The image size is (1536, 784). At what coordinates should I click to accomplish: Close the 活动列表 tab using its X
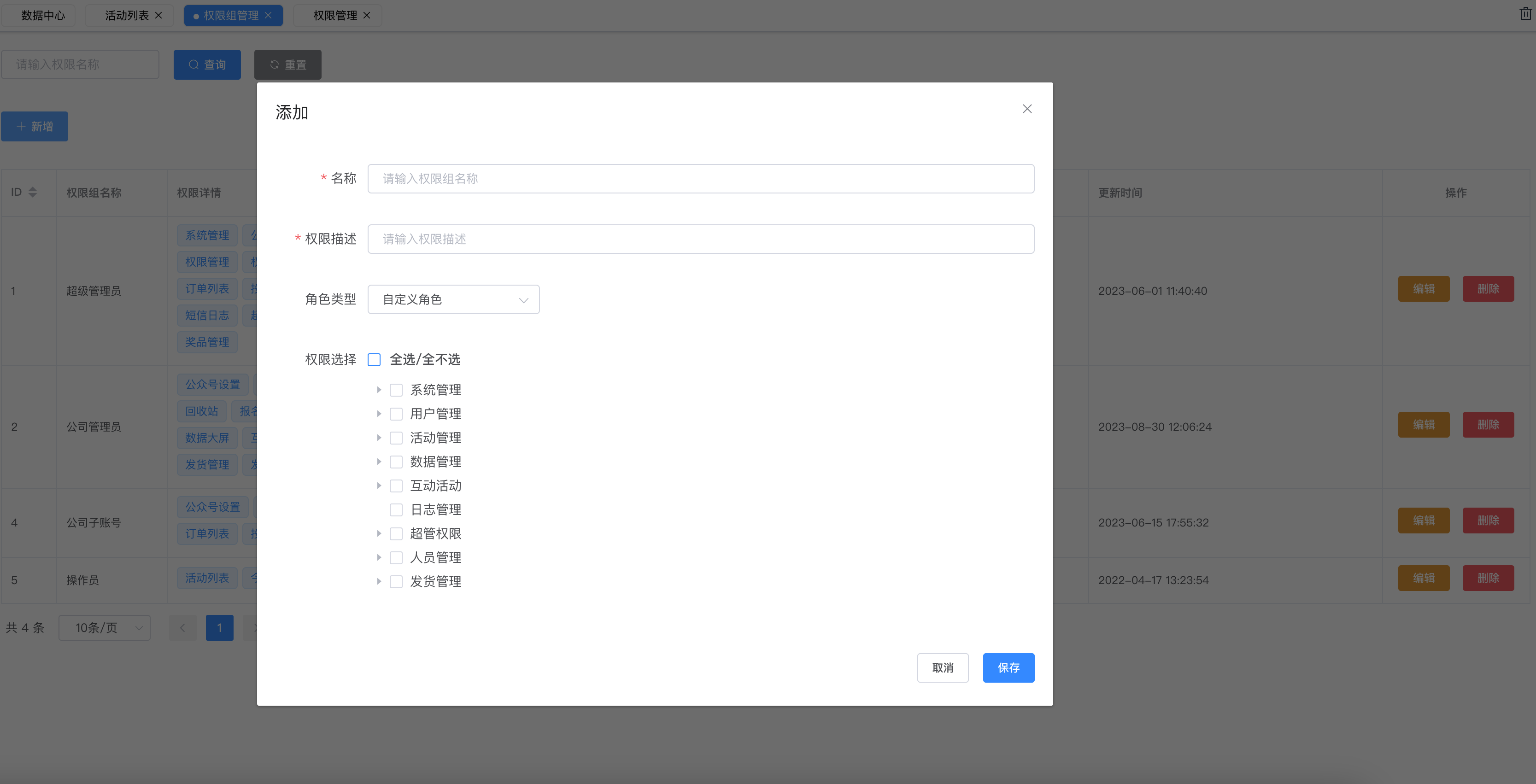158,16
